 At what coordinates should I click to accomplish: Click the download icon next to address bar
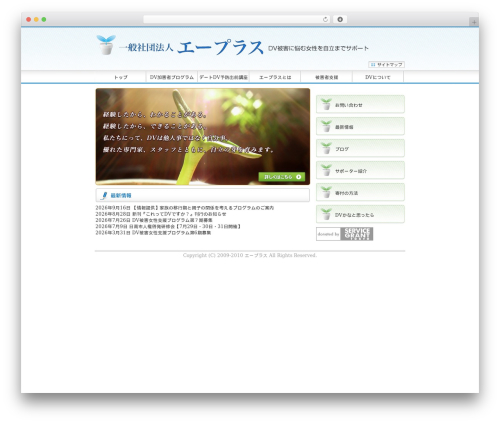340,20
